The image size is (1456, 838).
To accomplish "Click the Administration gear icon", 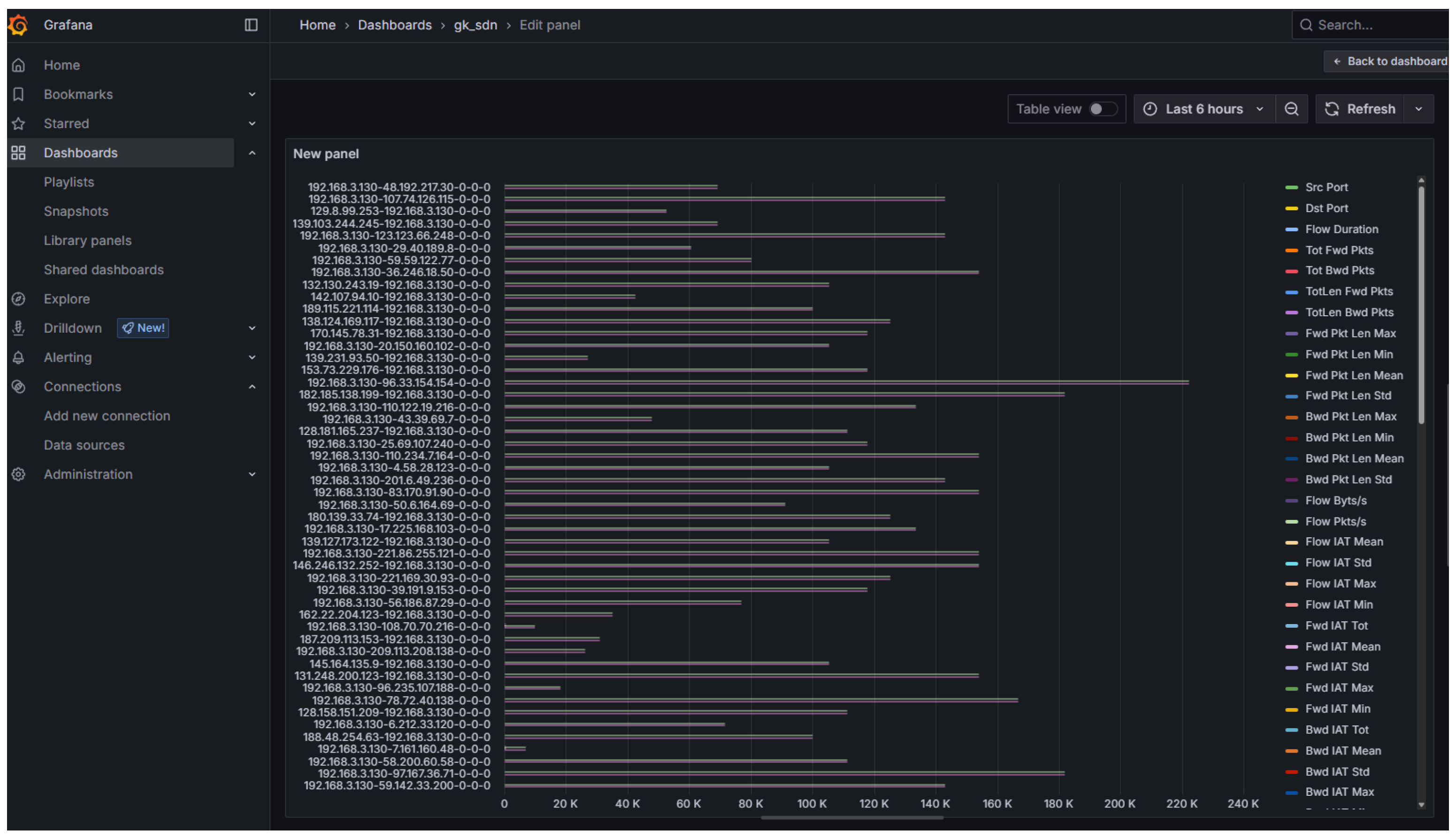I will (18, 474).
